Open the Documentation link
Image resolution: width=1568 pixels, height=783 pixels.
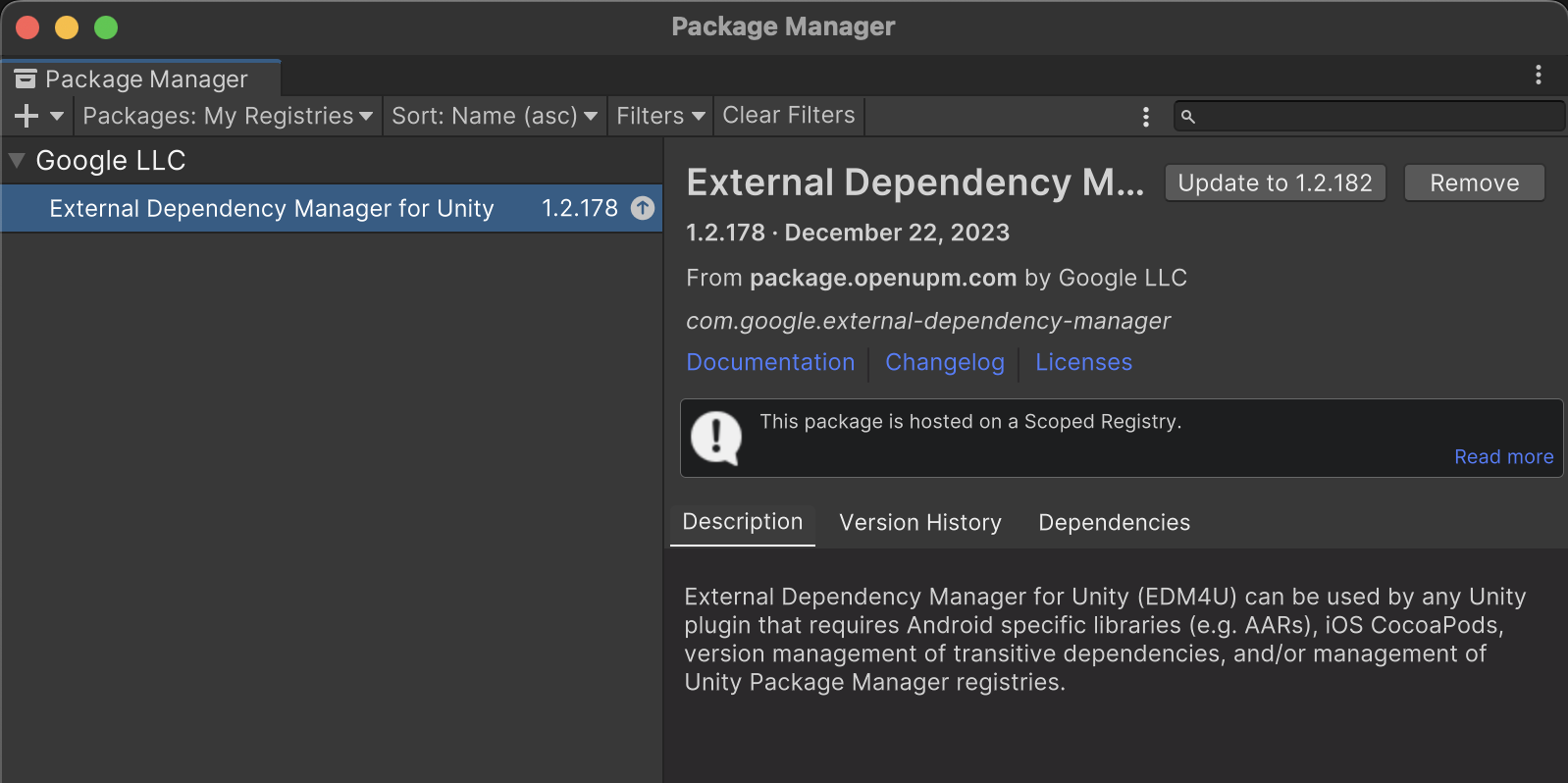click(x=770, y=362)
